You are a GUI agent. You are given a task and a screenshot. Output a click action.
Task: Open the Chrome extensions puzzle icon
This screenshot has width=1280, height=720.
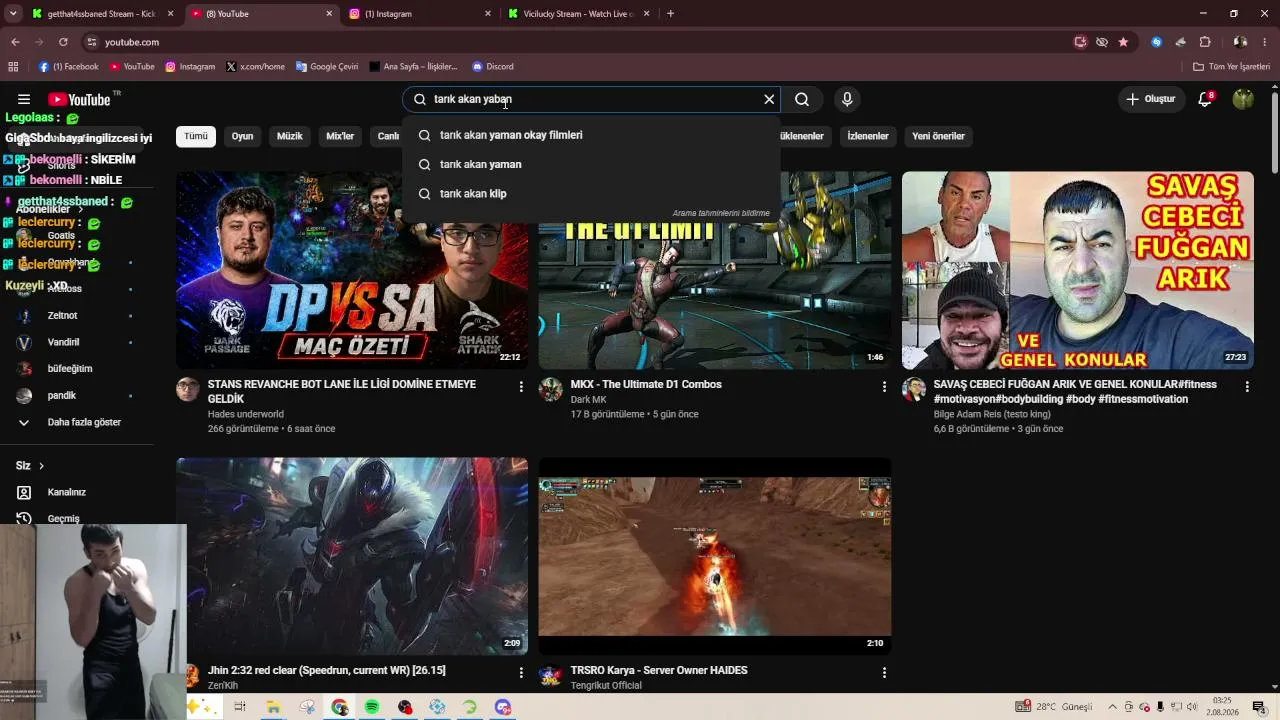[1205, 42]
